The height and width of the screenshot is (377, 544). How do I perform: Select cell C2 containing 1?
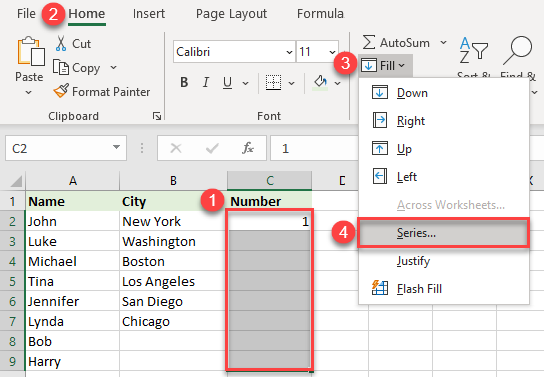(270, 221)
